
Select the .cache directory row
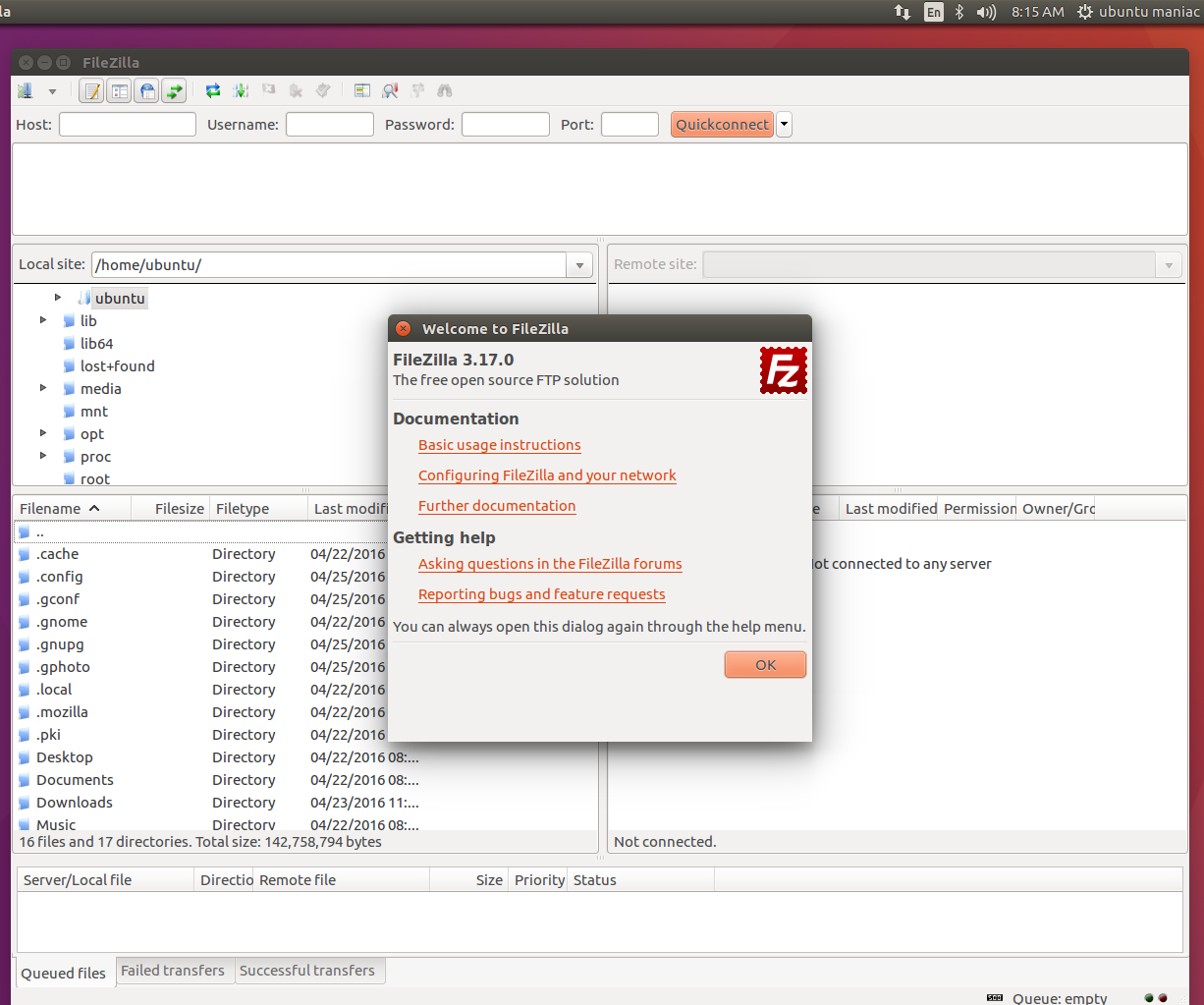coord(201,554)
